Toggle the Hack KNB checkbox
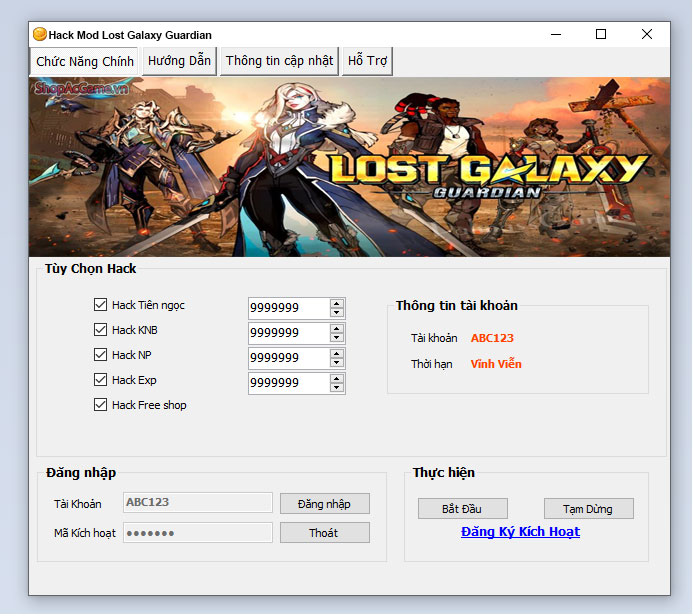This screenshot has height=616, width=693. pyautogui.click(x=100, y=330)
